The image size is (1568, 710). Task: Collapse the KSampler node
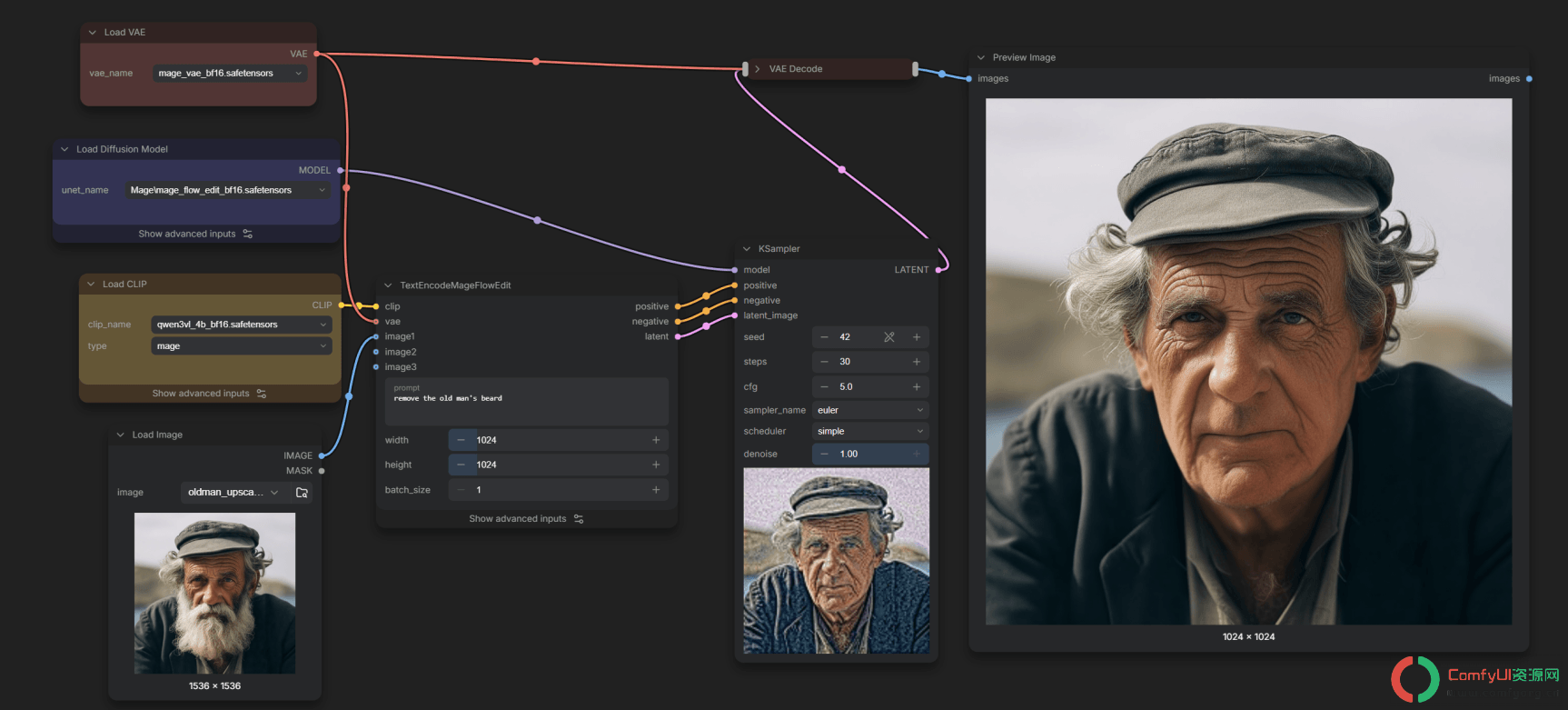[747, 249]
